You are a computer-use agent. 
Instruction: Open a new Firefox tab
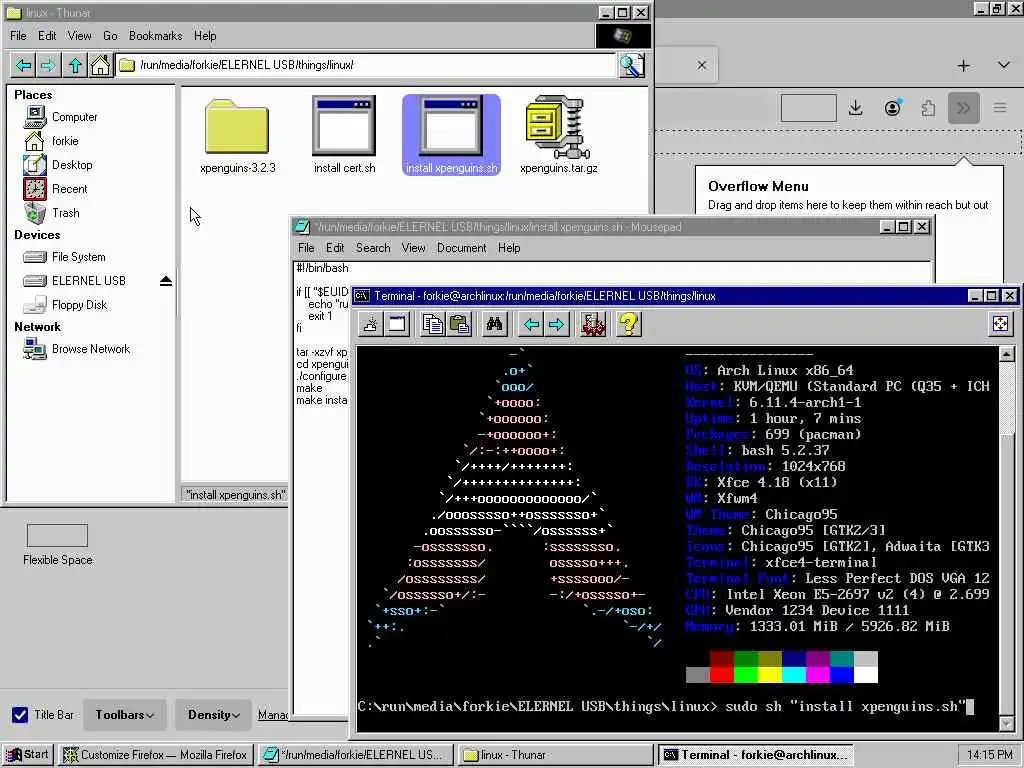[963, 65]
